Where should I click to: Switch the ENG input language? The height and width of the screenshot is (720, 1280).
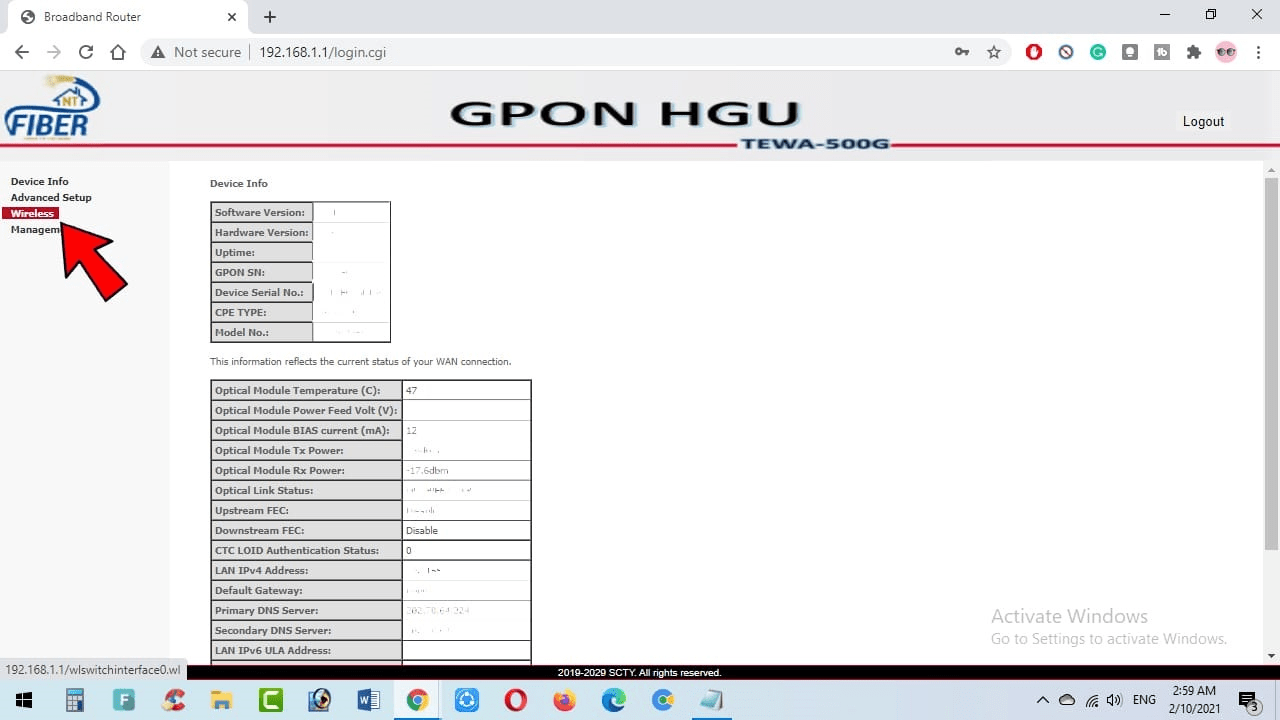tap(1145, 700)
